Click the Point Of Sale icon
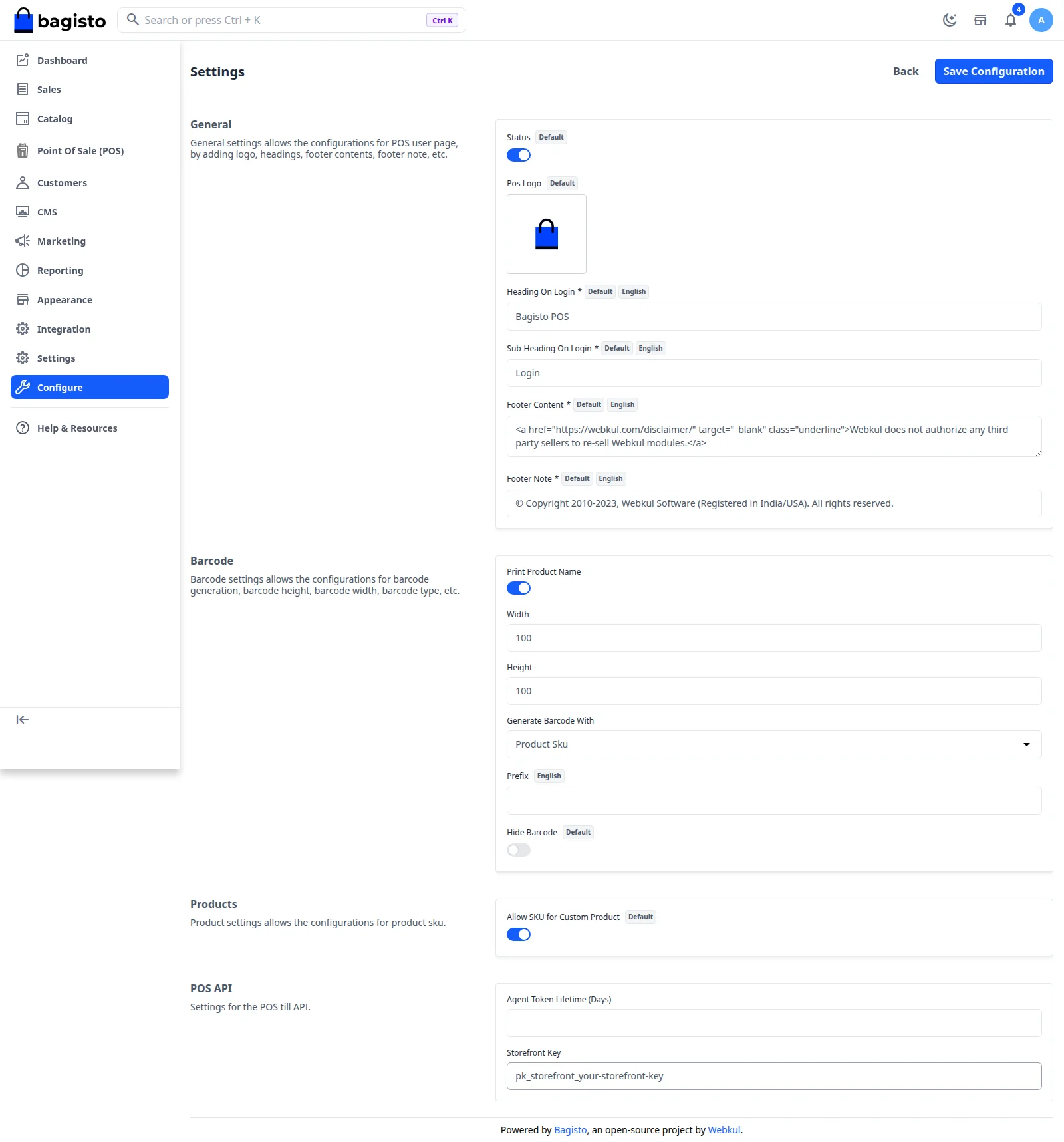 [x=23, y=150]
